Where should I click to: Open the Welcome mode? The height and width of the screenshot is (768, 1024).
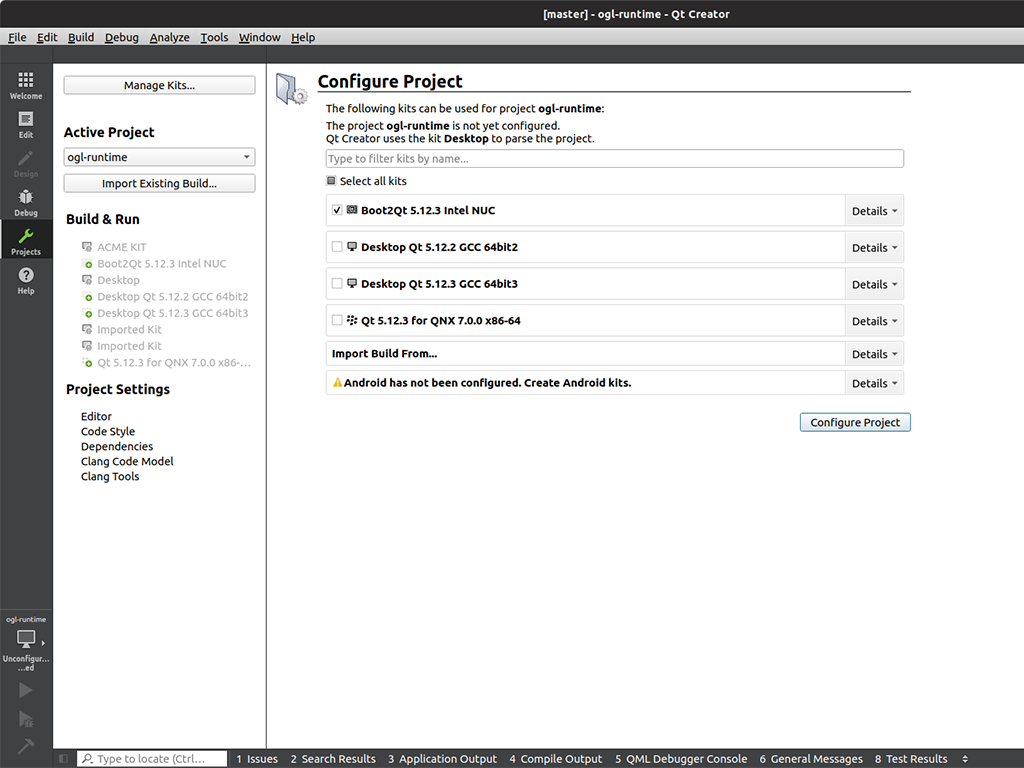(x=26, y=85)
